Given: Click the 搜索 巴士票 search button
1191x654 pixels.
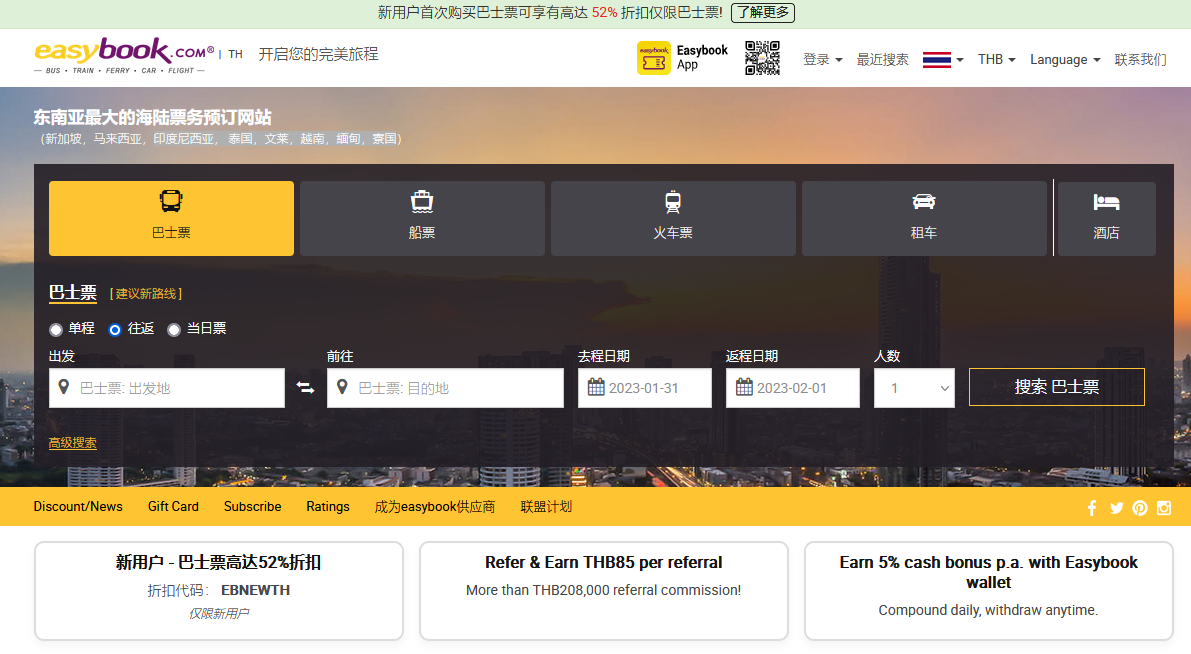Looking at the screenshot, I should 1056,387.
